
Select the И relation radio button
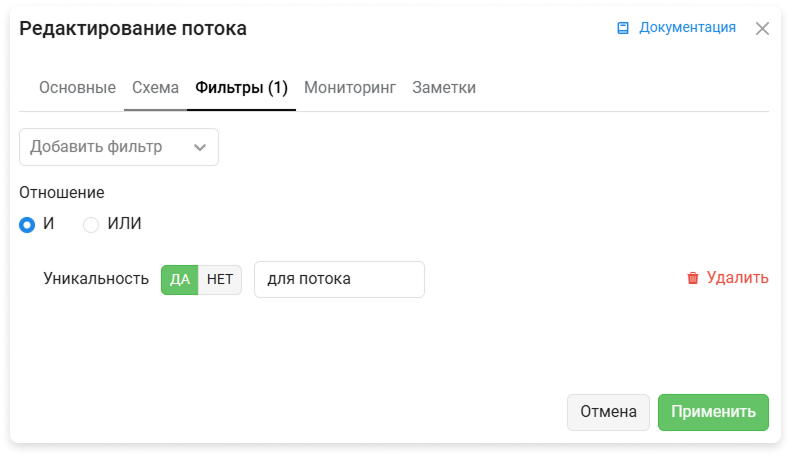tap(27, 224)
